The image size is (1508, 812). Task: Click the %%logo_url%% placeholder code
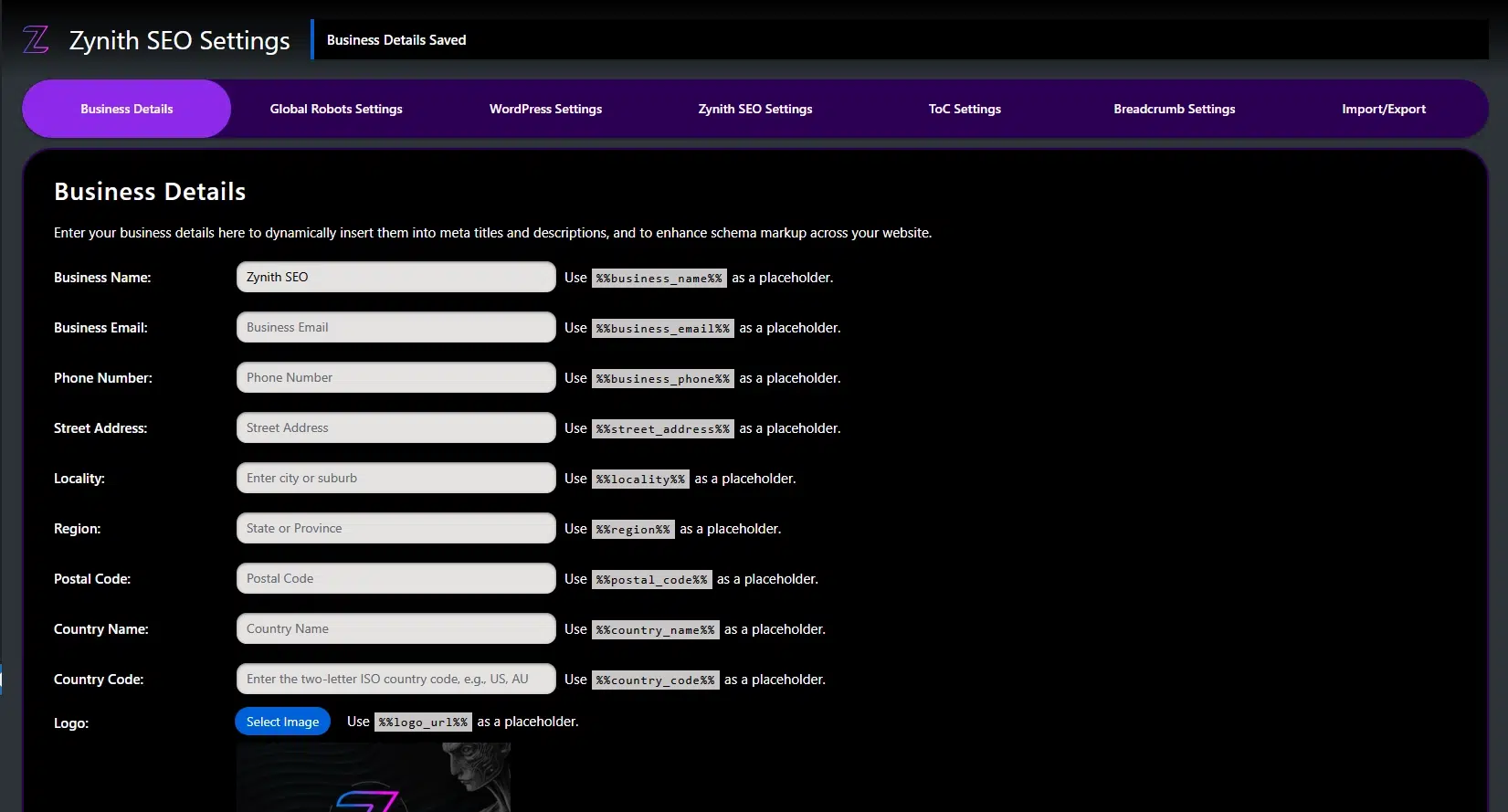click(423, 722)
